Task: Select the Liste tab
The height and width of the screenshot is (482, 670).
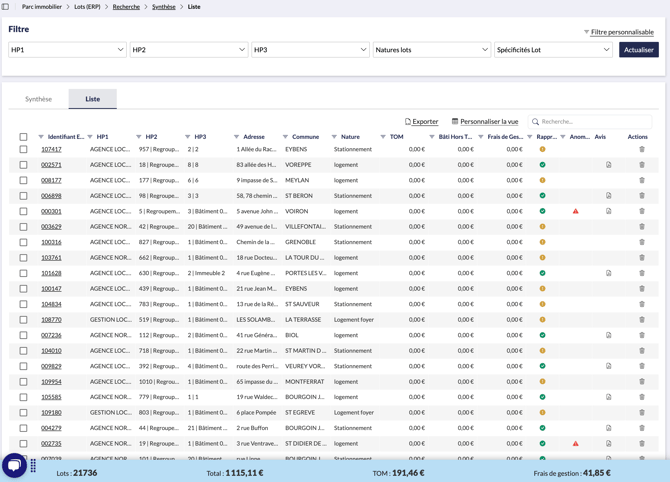Action: click(x=92, y=99)
